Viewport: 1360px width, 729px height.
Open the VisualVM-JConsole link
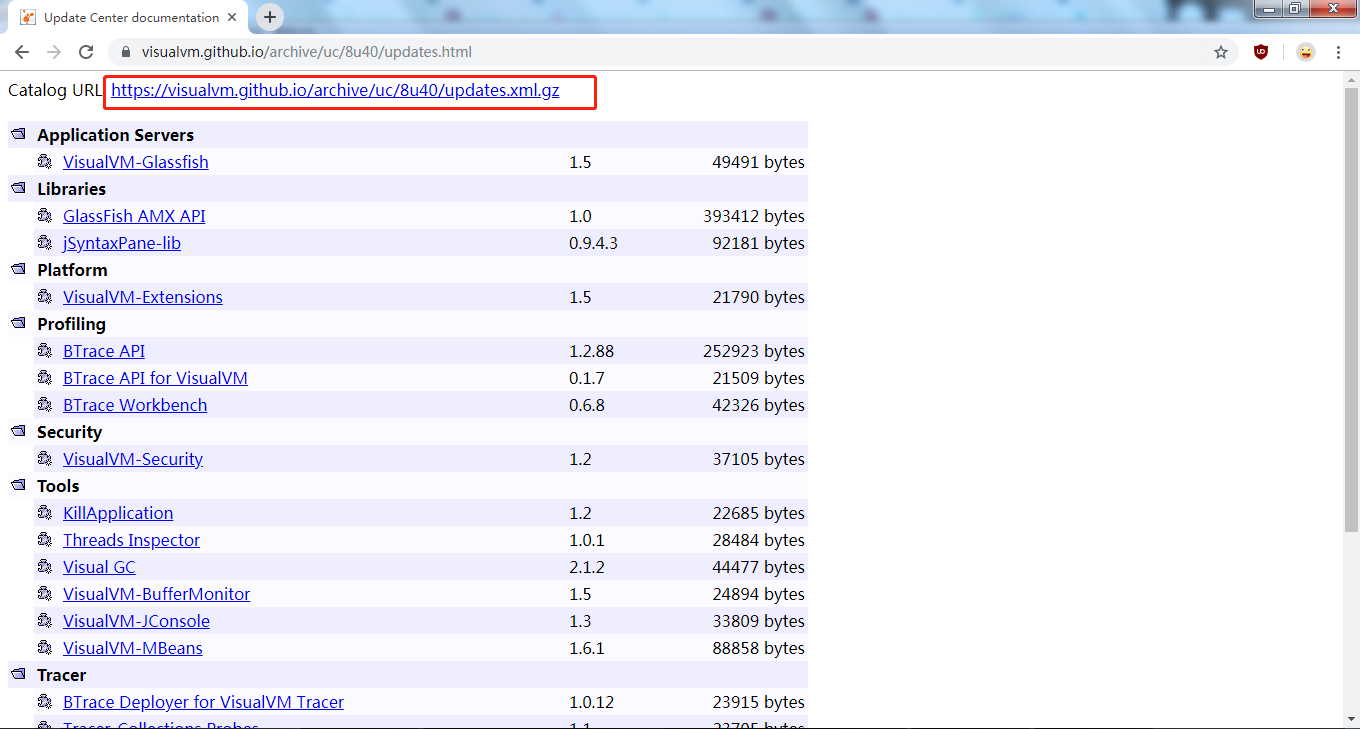click(x=136, y=621)
